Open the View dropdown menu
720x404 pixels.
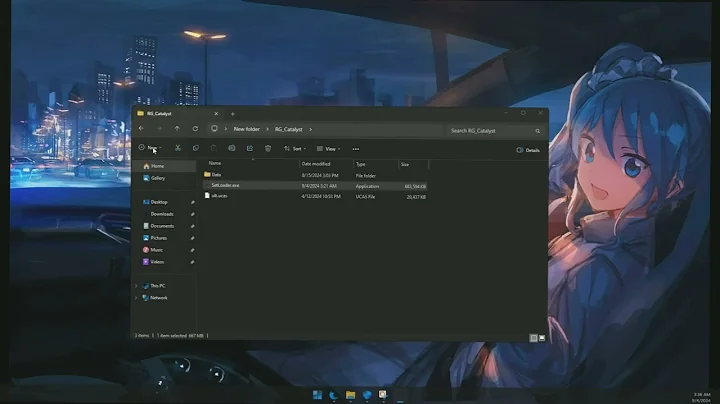tap(328, 149)
